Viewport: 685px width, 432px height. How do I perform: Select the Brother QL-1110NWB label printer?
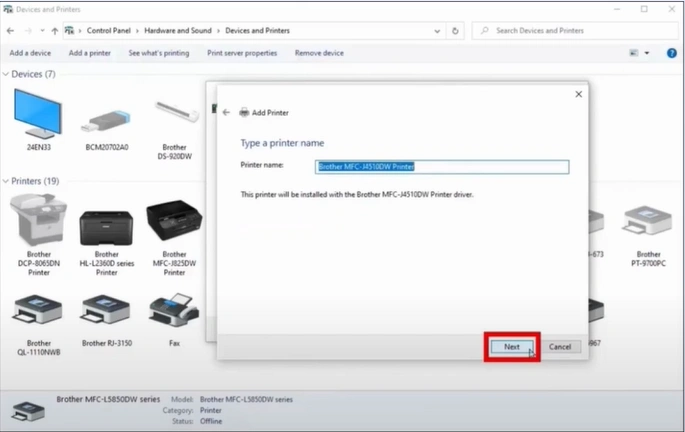pyautogui.click(x=39, y=311)
